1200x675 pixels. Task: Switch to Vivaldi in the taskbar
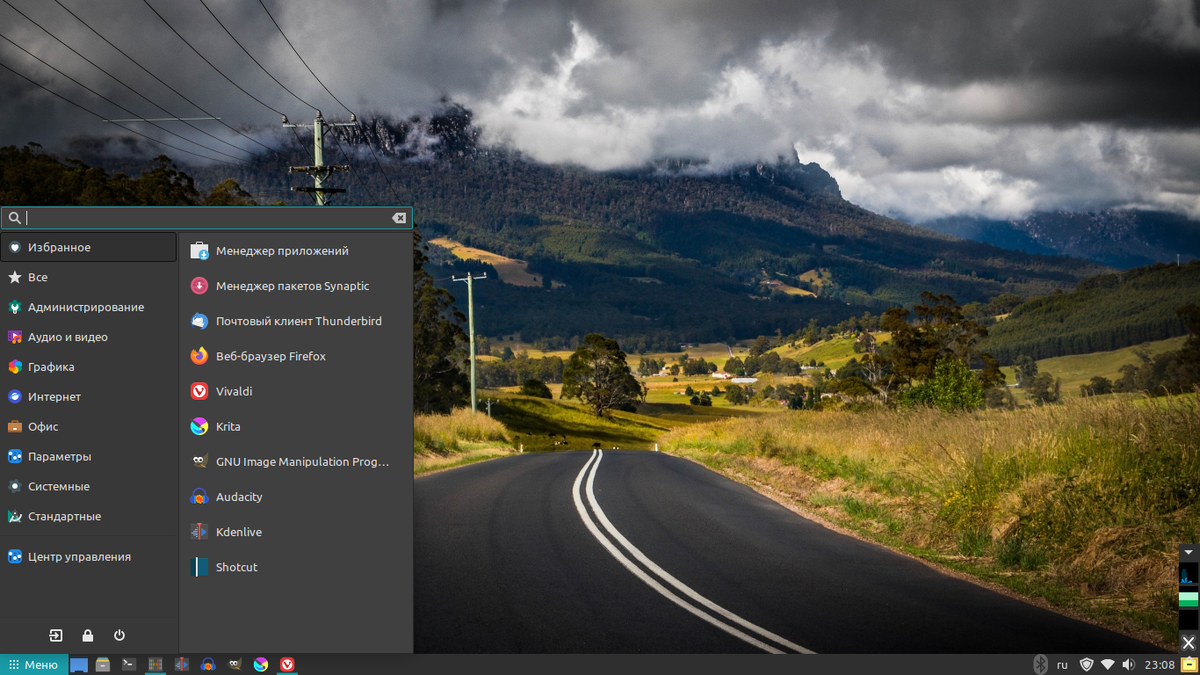tap(287, 664)
